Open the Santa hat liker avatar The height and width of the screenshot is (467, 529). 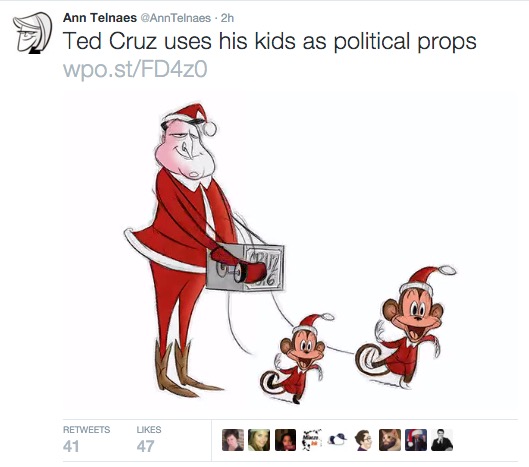pos(416,440)
